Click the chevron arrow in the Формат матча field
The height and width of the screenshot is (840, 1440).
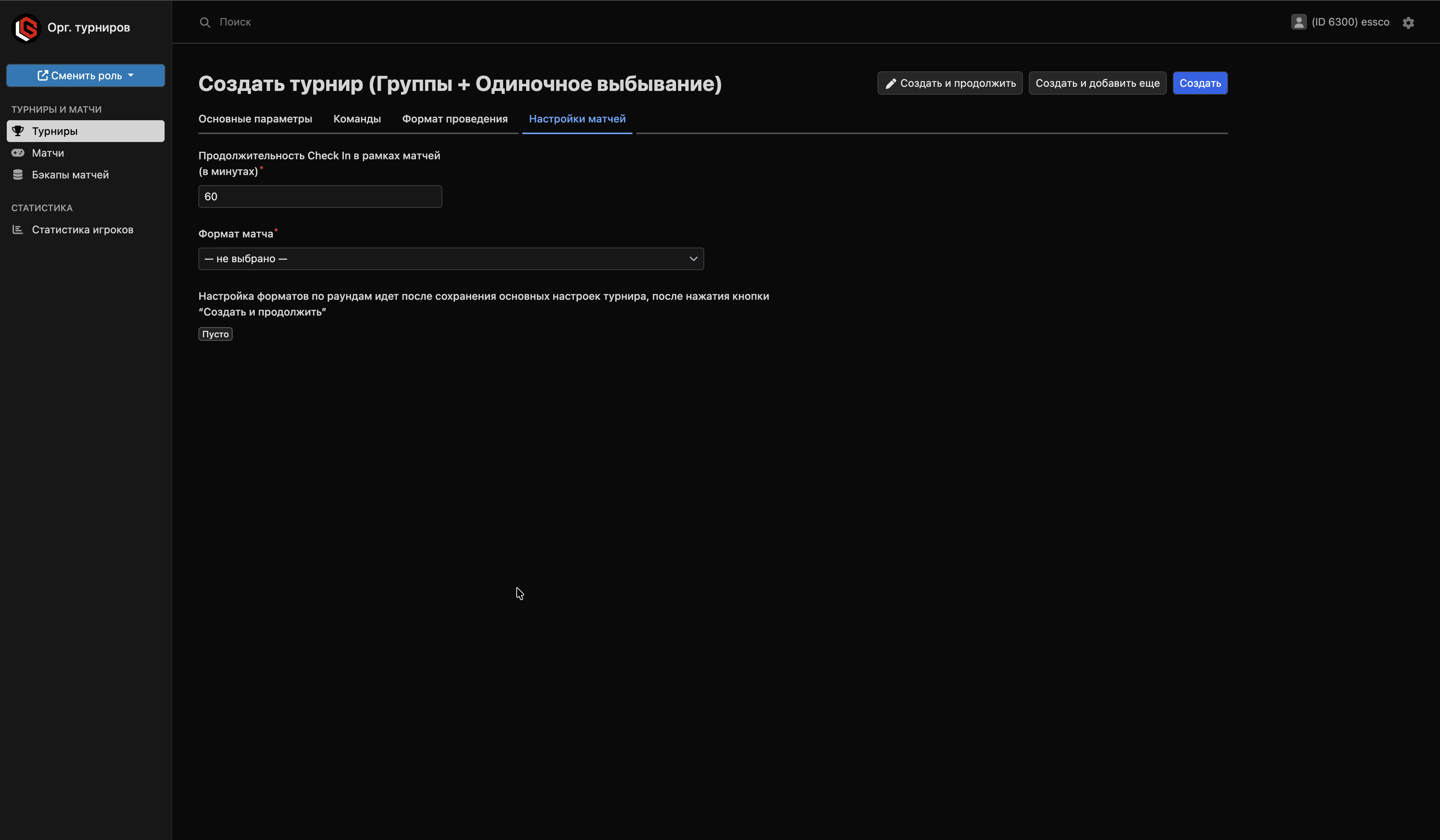[693, 259]
